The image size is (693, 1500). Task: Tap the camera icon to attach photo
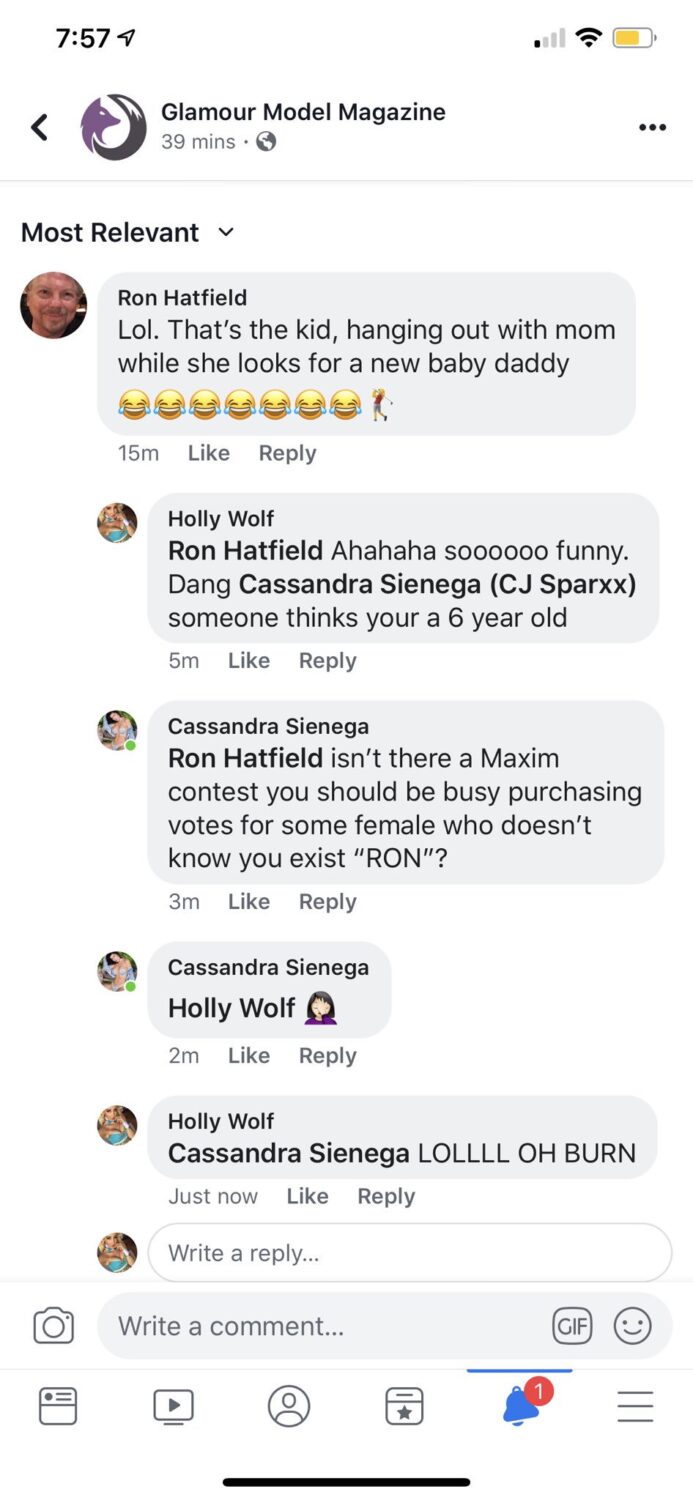(53, 1326)
